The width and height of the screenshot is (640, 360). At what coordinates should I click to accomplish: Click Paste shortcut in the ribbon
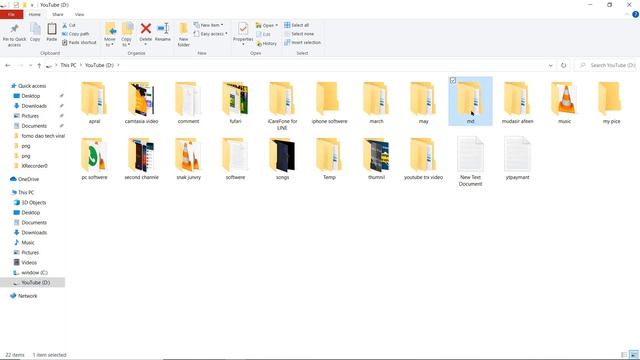click(79, 42)
